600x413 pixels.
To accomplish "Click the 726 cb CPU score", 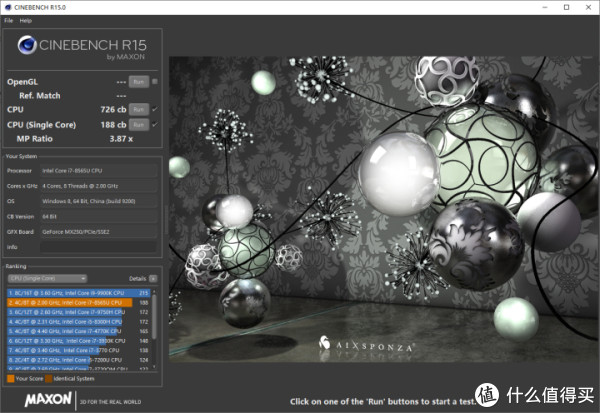I will (113, 109).
